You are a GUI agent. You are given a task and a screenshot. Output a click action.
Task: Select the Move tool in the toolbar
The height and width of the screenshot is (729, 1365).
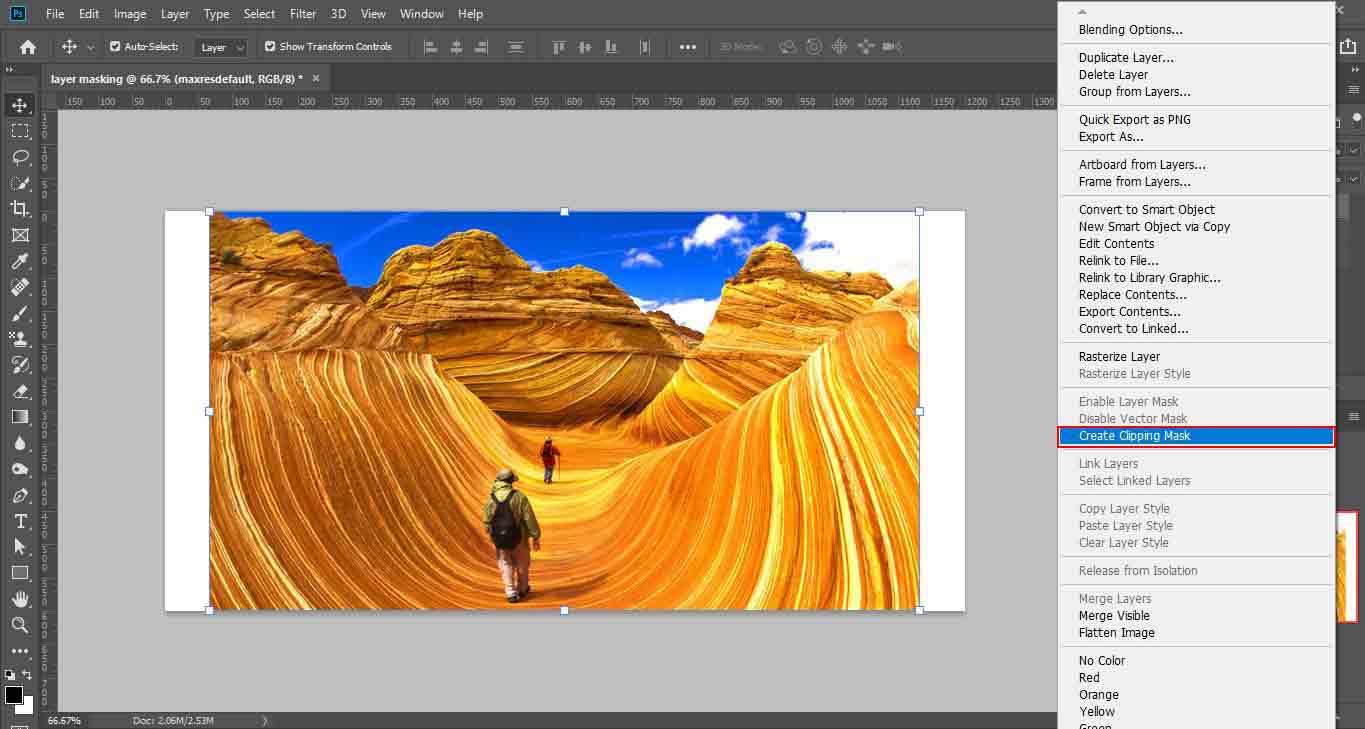pyautogui.click(x=20, y=105)
